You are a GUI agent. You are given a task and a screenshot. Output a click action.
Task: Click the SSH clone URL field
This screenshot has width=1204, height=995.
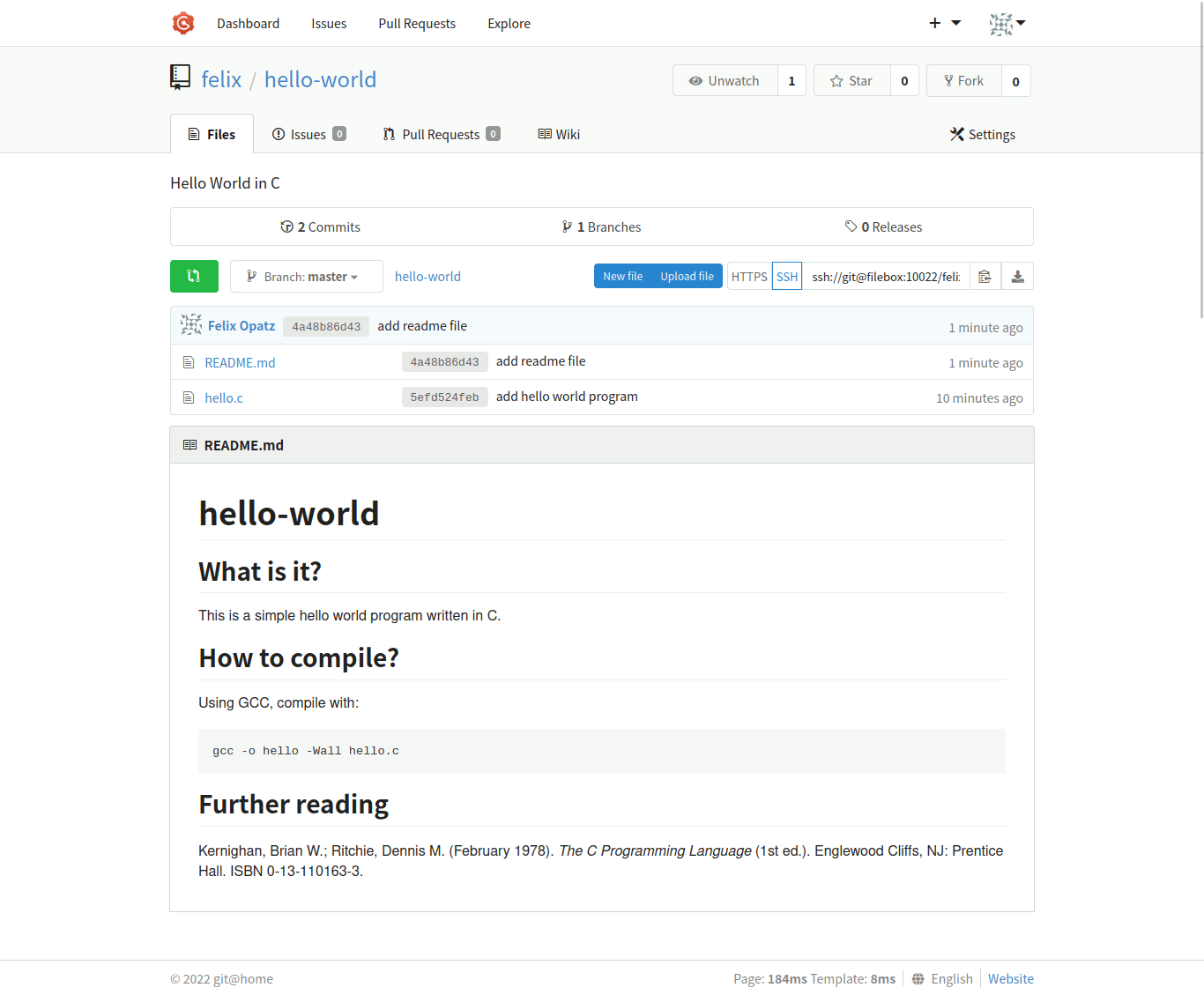coord(885,277)
